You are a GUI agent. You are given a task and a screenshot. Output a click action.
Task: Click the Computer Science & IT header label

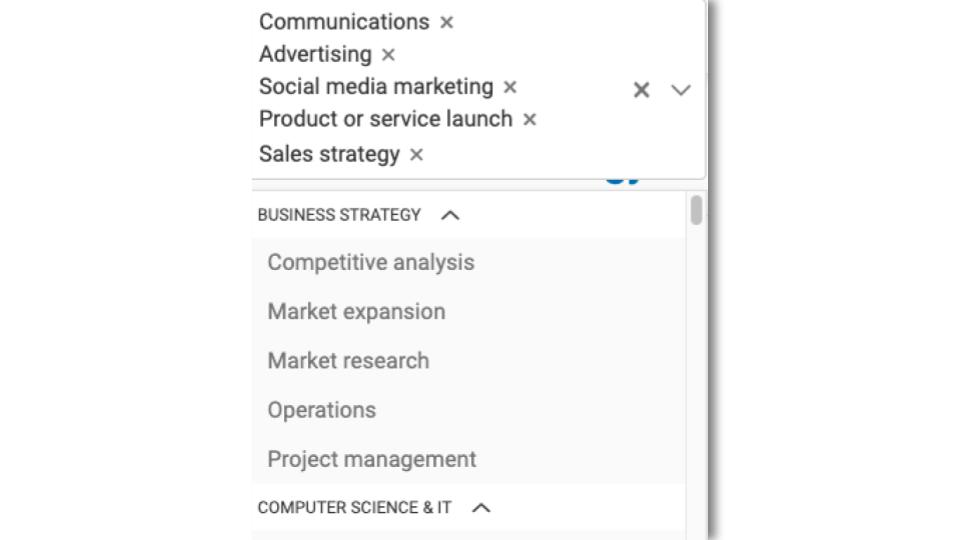tap(354, 508)
